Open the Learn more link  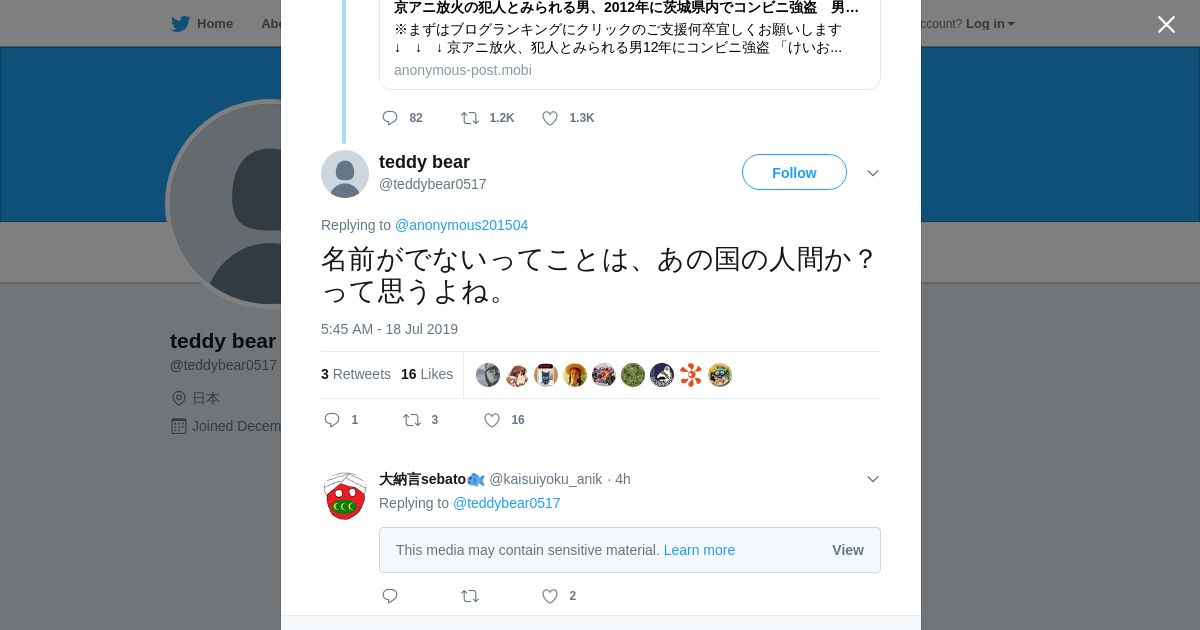[699, 550]
